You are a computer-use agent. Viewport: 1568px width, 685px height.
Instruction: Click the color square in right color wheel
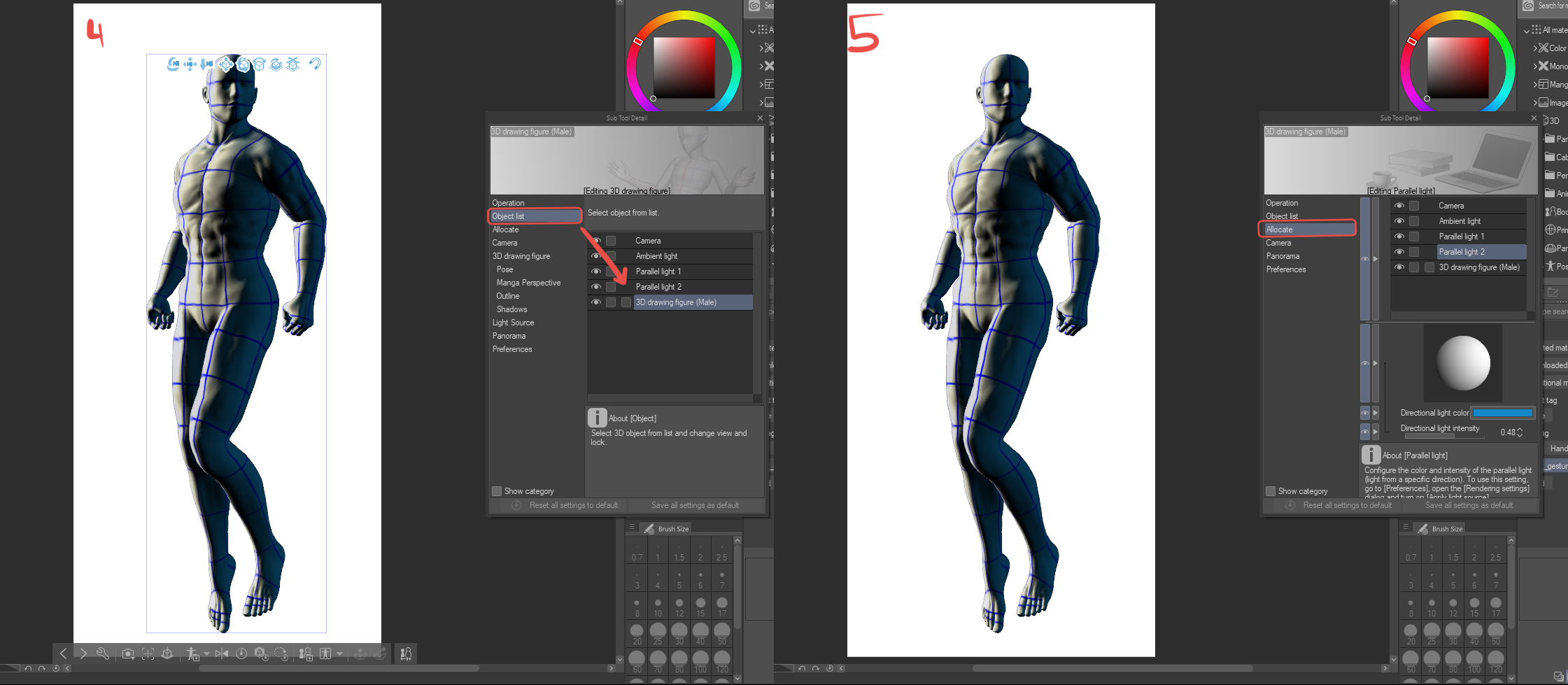coord(1457,67)
